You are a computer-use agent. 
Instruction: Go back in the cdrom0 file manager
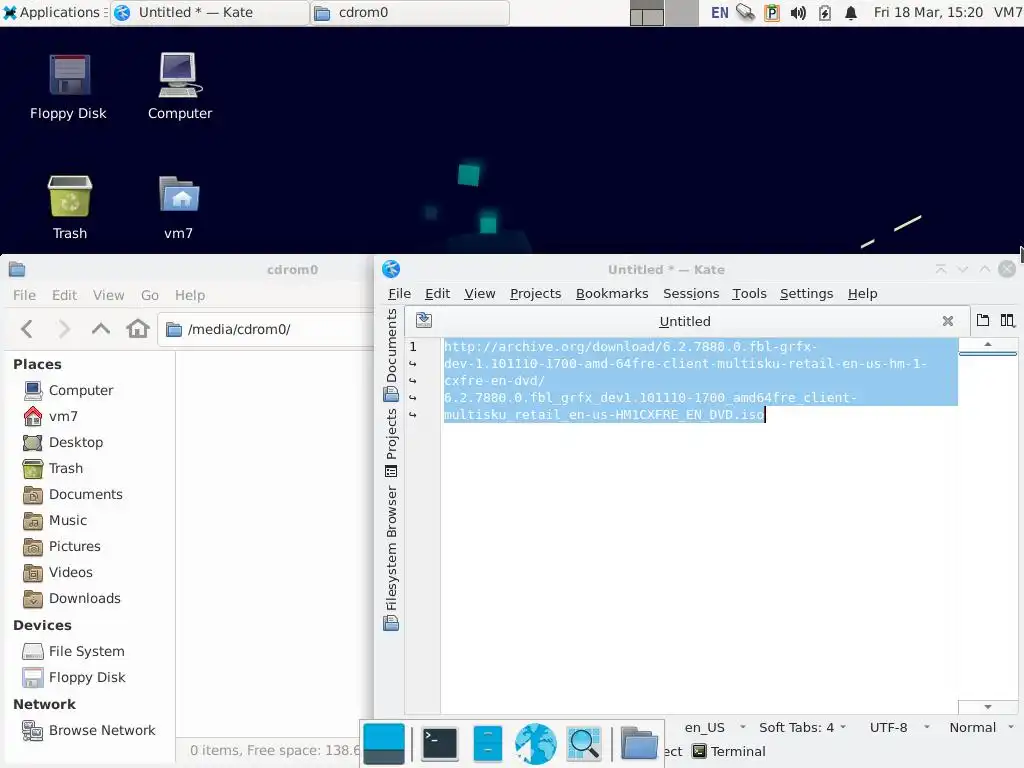point(27,328)
